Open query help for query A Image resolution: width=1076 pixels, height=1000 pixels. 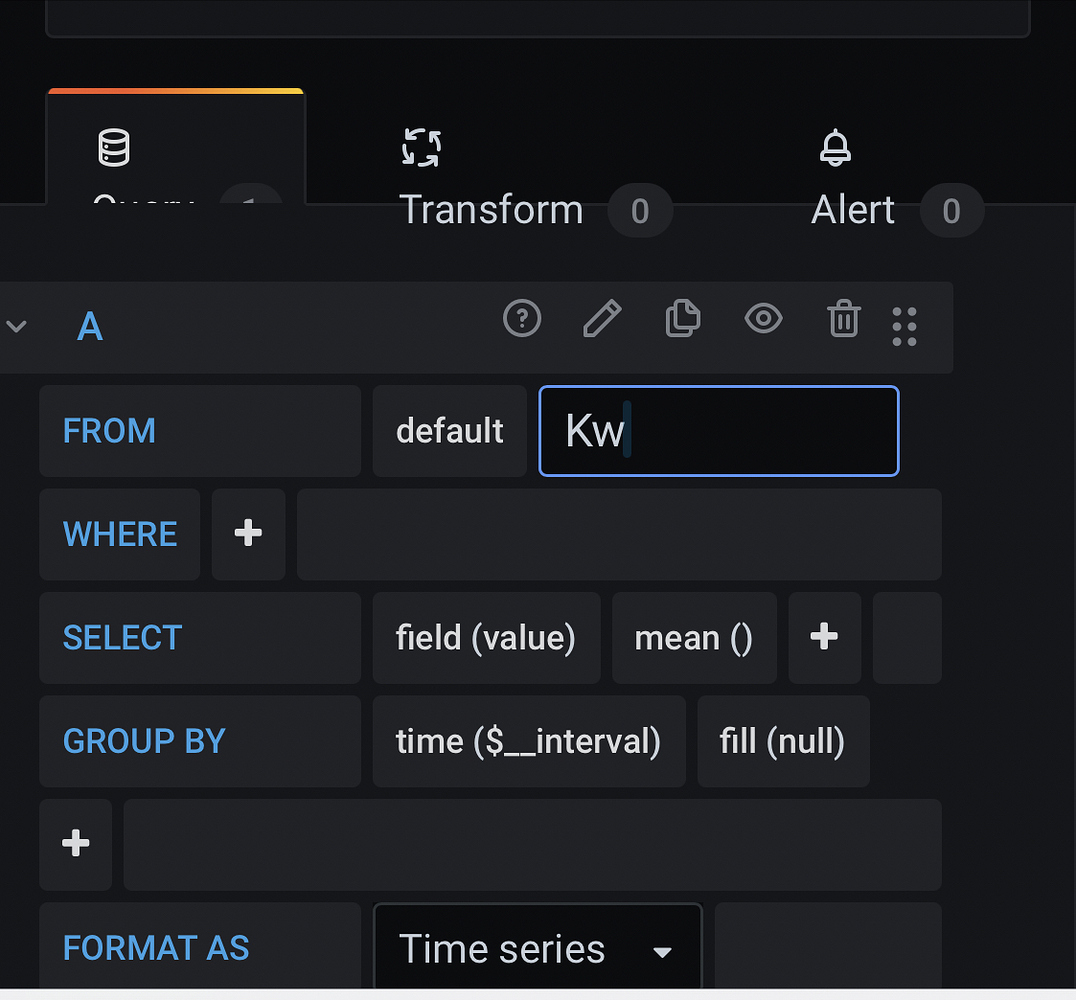click(x=521, y=319)
